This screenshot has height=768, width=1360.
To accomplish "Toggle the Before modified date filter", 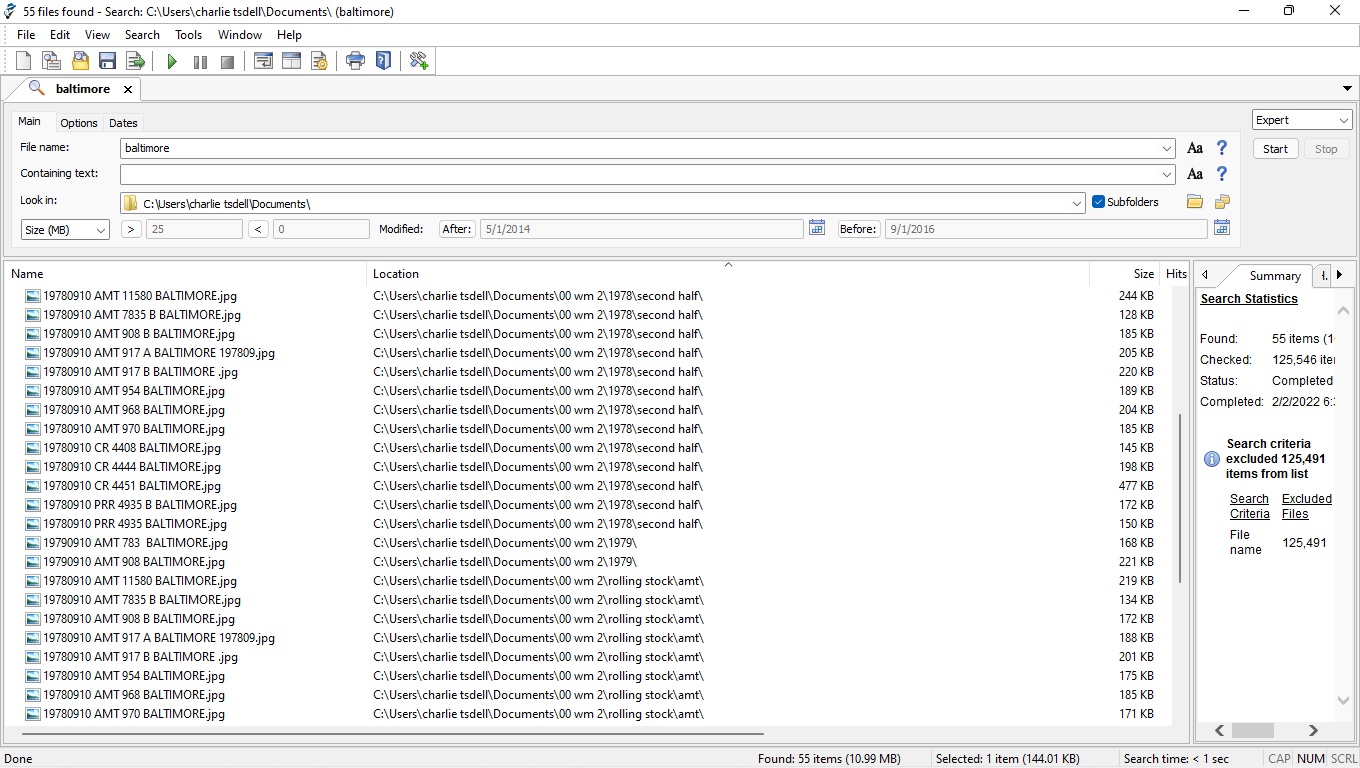I will [x=858, y=229].
